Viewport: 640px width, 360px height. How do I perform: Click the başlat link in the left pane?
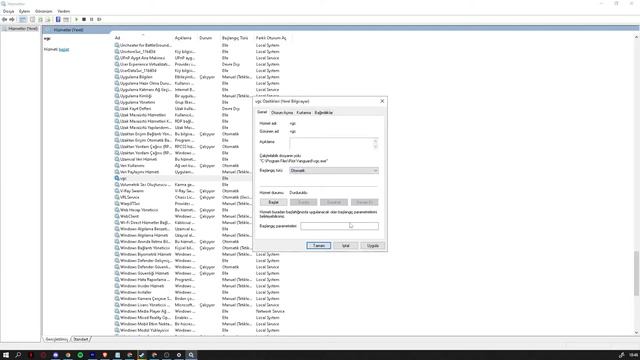click(64, 49)
